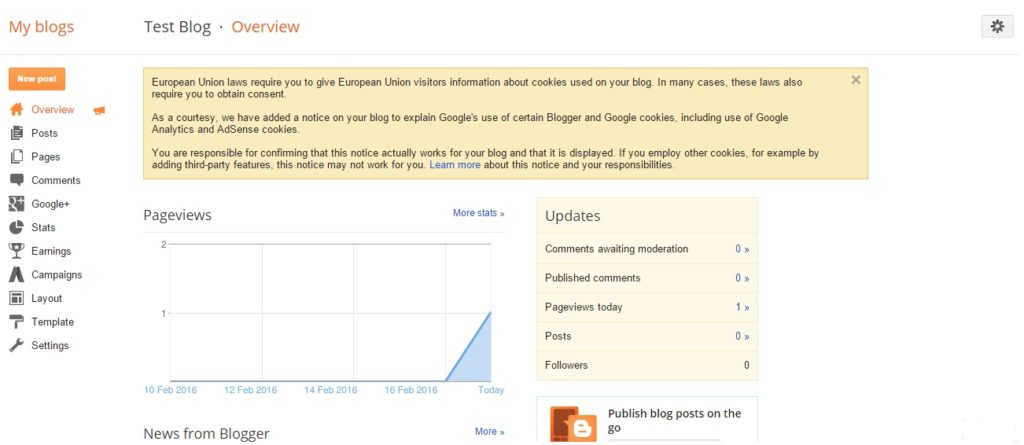Click the Pageviews heading
This screenshot has width=1024, height=445.
[x=177, y=215]
